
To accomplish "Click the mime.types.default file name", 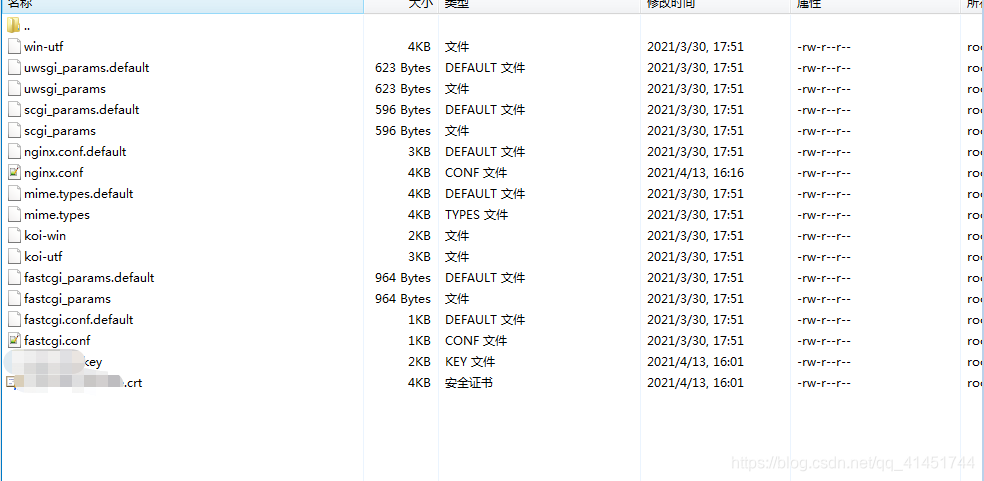I will (78, 194).
